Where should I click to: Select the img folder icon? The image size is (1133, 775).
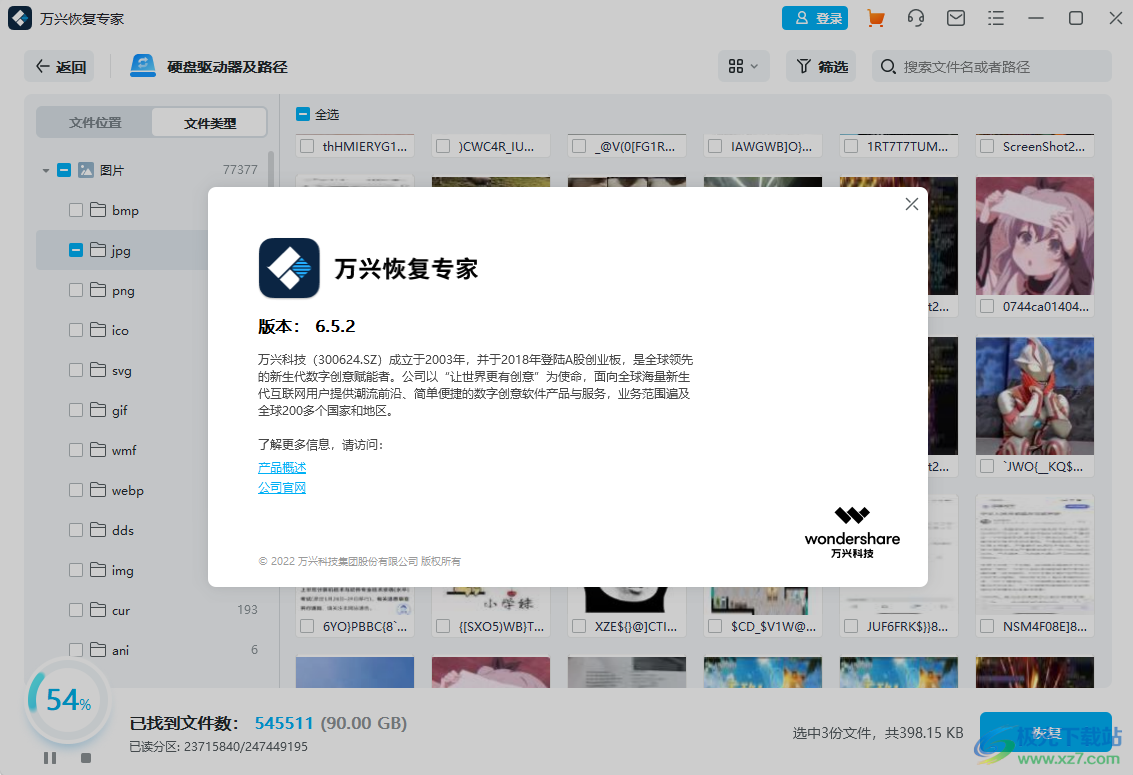[98, 570]
